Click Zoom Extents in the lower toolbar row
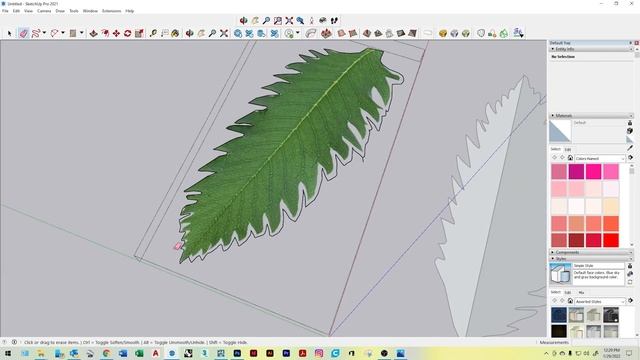Viewport: 640px width, 360px height. click(224, 33)
